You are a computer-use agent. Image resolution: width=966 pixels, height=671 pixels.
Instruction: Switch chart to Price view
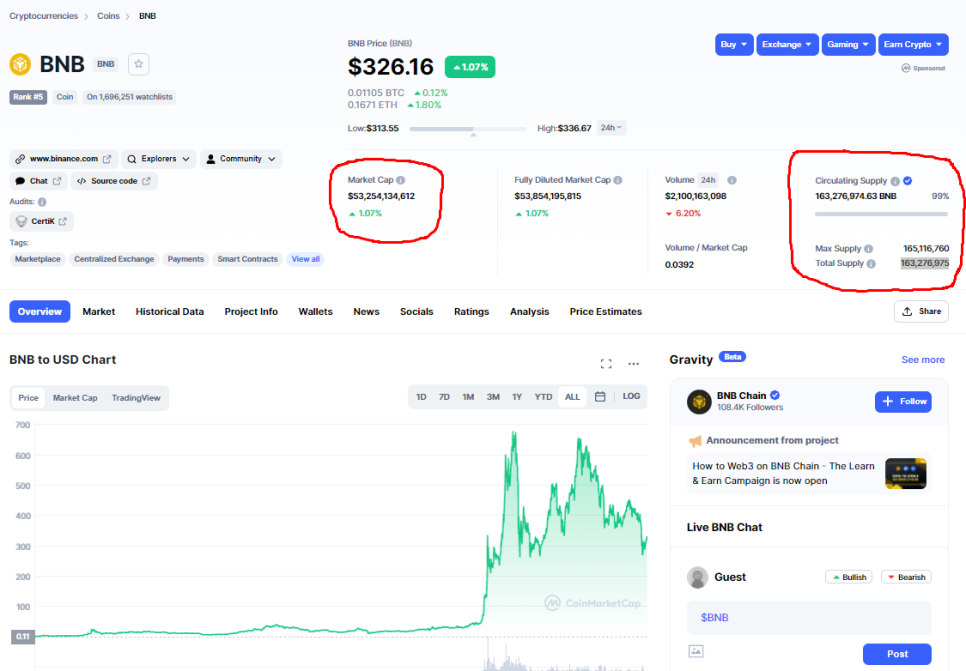point(28,398)
